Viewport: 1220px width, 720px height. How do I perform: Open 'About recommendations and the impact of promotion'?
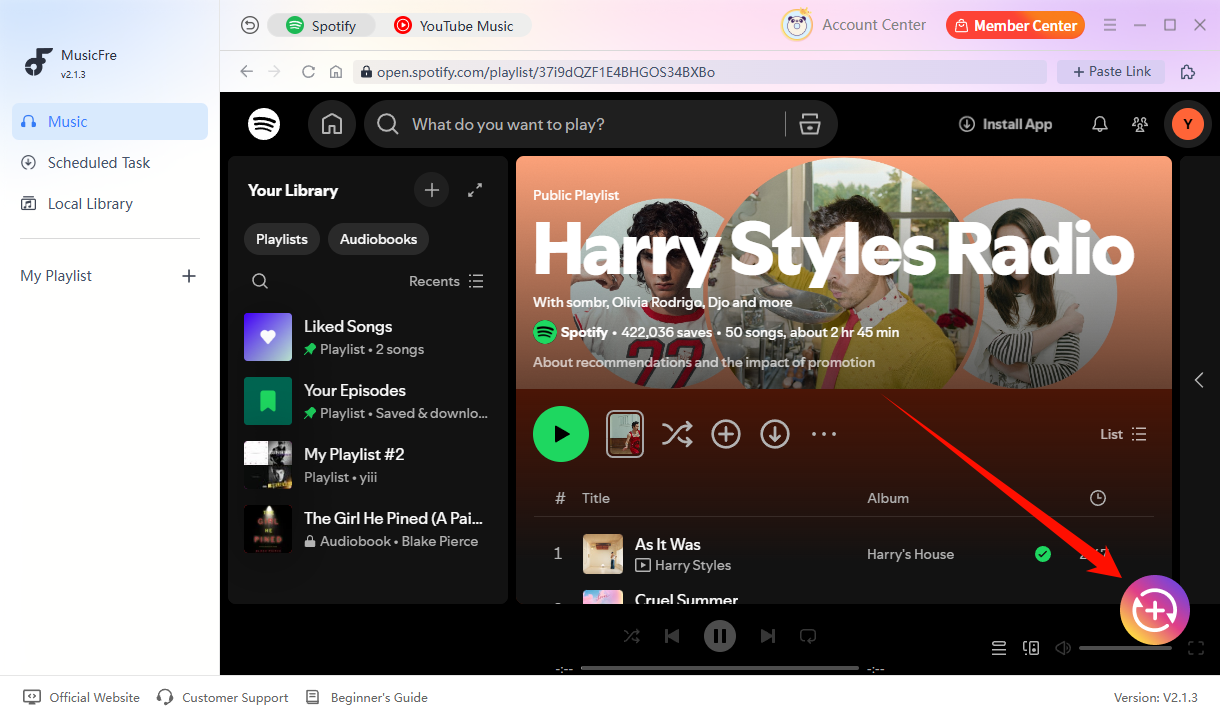(x=704, y=362)
